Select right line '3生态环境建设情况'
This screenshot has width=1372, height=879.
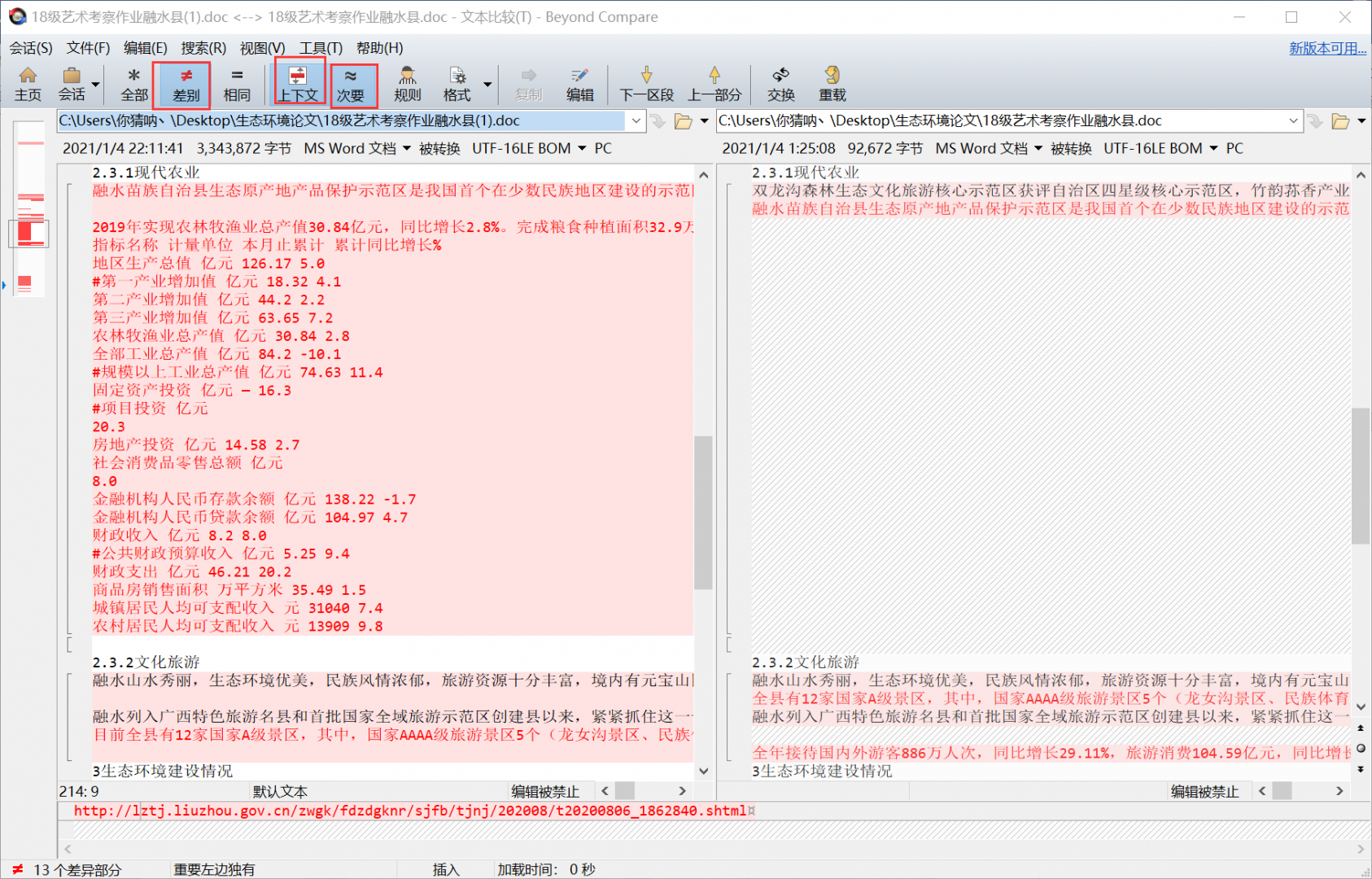[821, 771]
